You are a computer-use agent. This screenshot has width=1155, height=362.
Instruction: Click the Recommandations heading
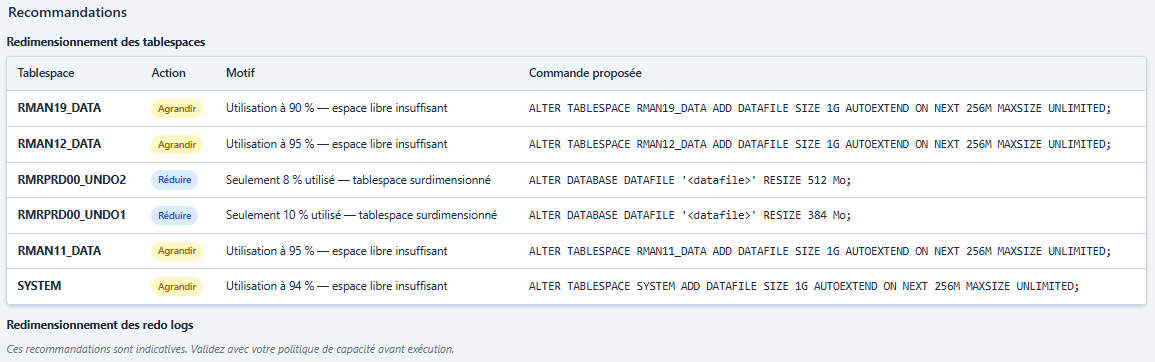click(67, 13)
